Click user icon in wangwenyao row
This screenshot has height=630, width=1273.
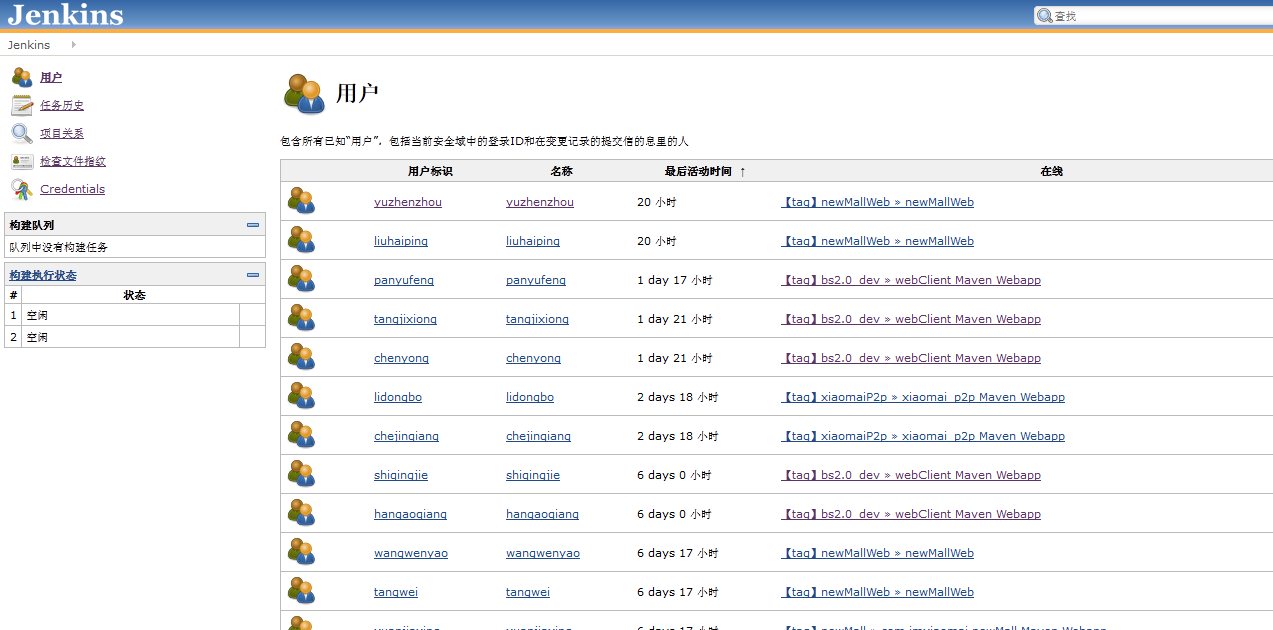coord(301,552)
